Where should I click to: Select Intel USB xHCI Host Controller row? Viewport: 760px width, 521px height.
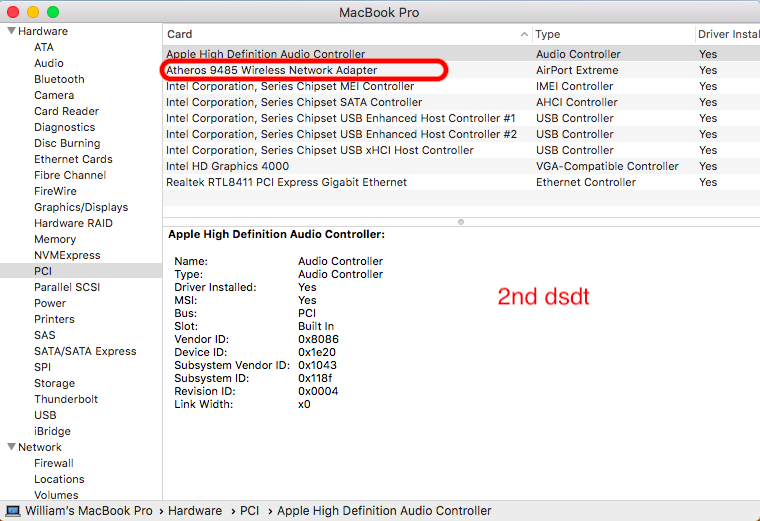click(x=319, y=150)
